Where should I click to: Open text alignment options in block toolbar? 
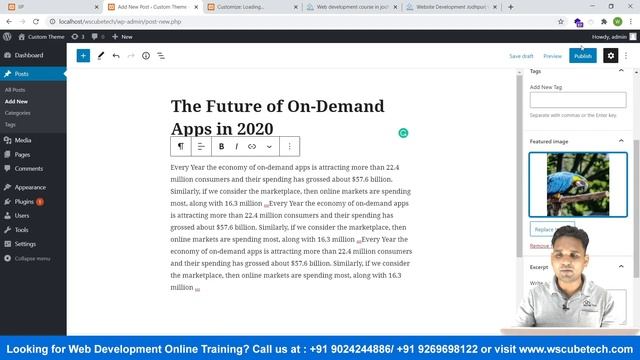[201, 146]
